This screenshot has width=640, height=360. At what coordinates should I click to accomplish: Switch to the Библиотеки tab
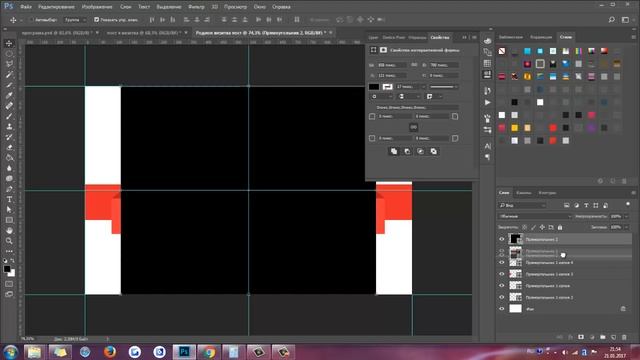511,37
